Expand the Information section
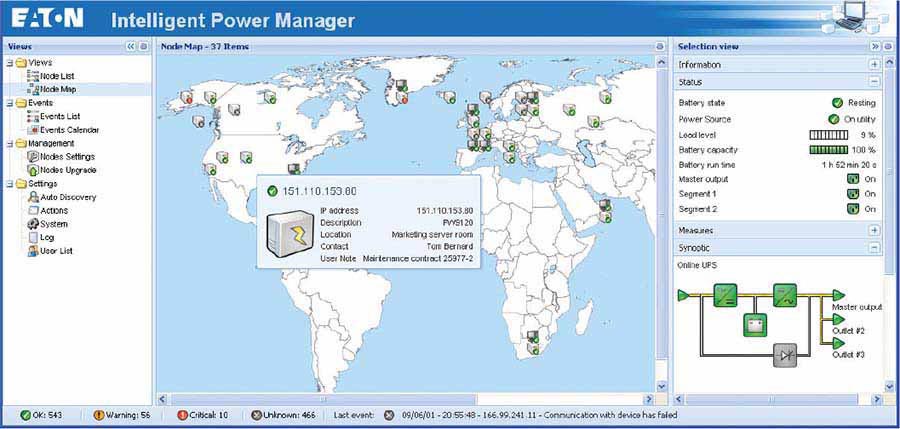 (874, 65)
